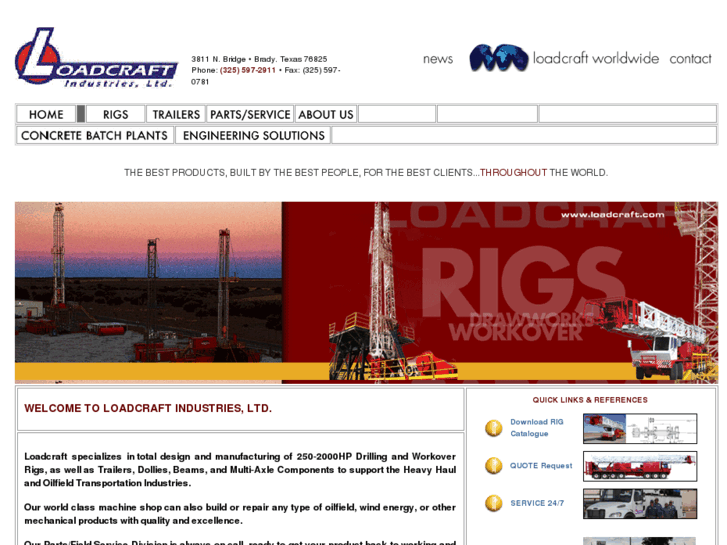Open the HOME menu item
Screen dimensions: 727x545
pos(46,114)
